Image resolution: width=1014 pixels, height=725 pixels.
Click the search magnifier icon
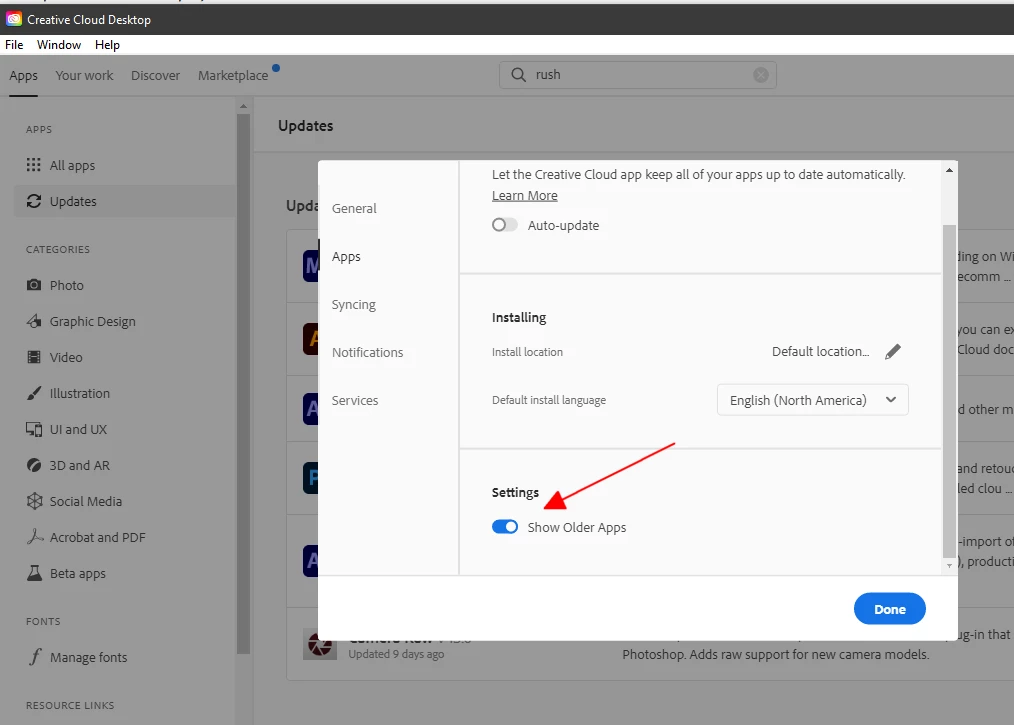coord(518,75)
